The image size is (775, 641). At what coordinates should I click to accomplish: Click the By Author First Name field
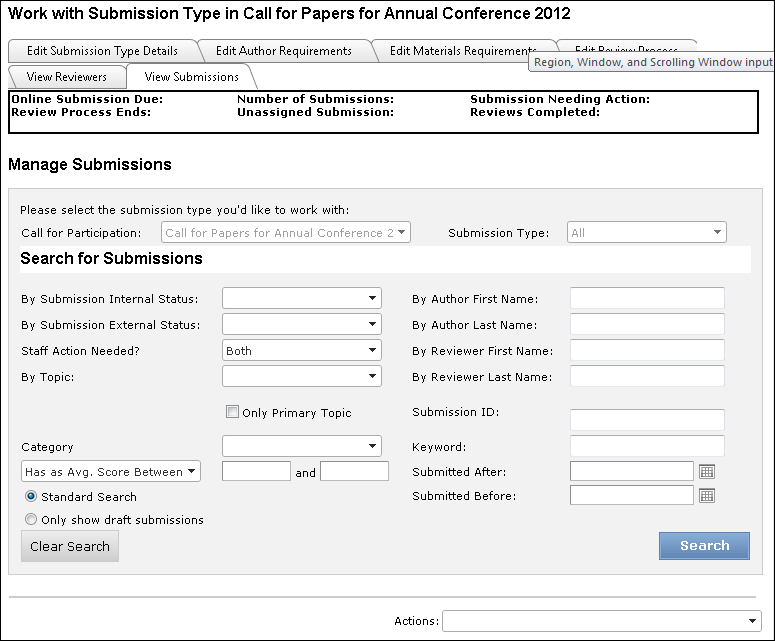click(647, 298)
